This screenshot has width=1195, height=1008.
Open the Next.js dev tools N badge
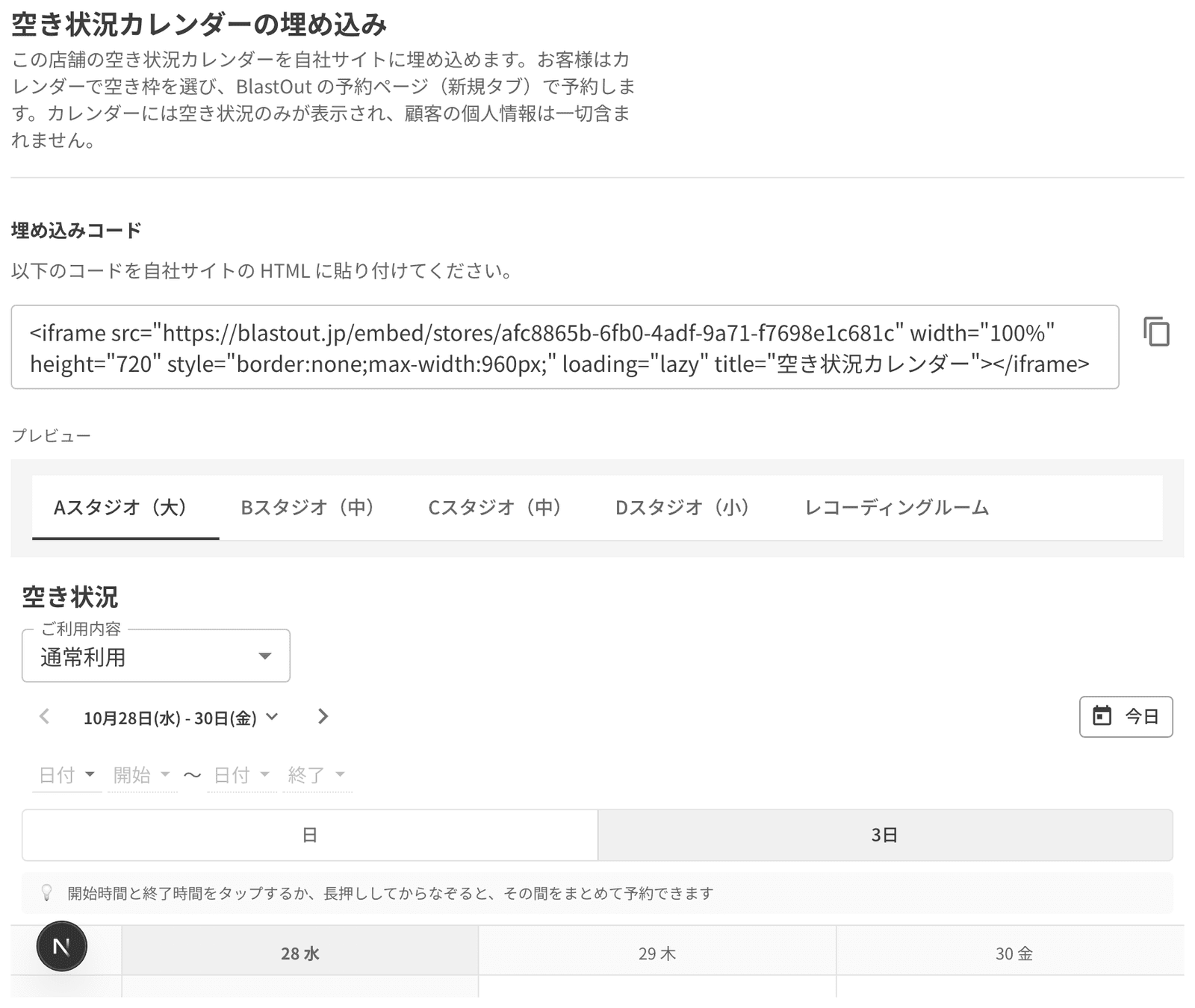pyautogui.click(x=62, y=947)
